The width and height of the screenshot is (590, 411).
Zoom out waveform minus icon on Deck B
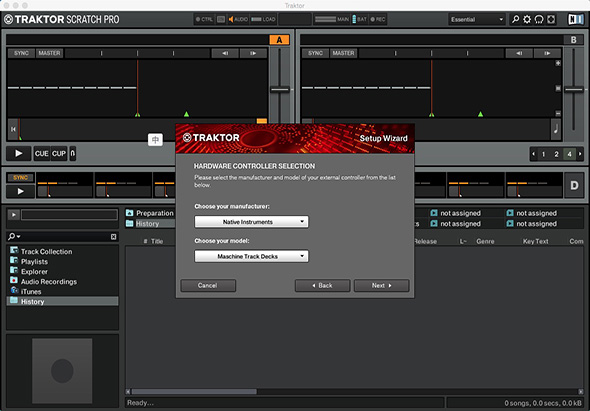(x=558, y=113)
